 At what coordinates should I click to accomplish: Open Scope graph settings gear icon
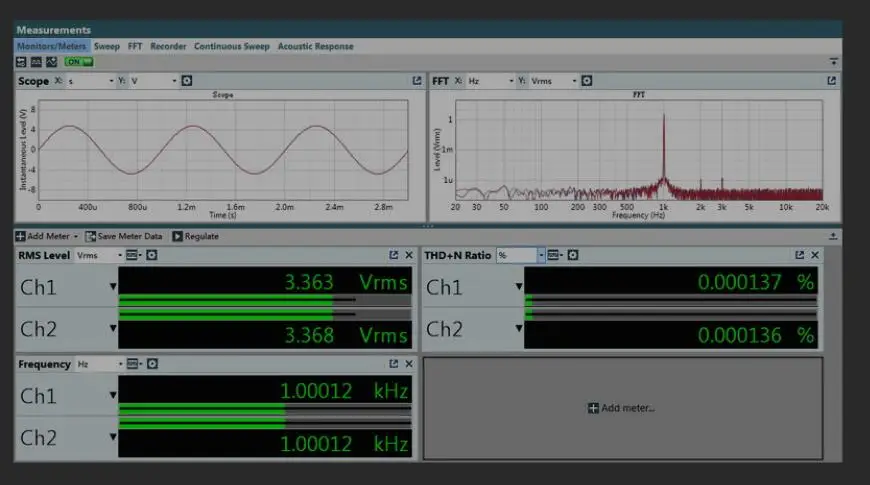click(187, 81)
